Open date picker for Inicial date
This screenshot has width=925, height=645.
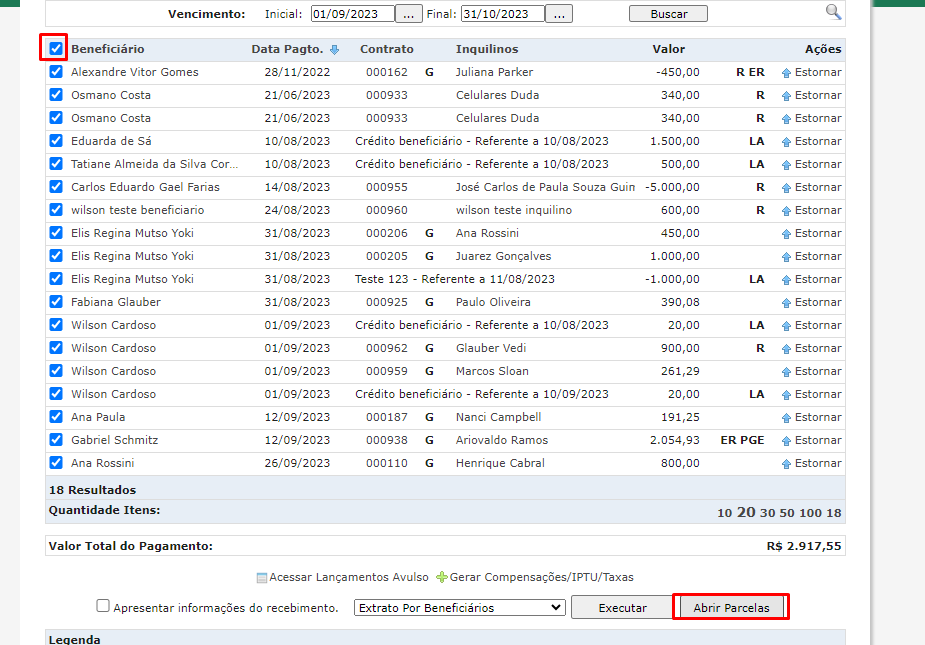click(408, 14)
